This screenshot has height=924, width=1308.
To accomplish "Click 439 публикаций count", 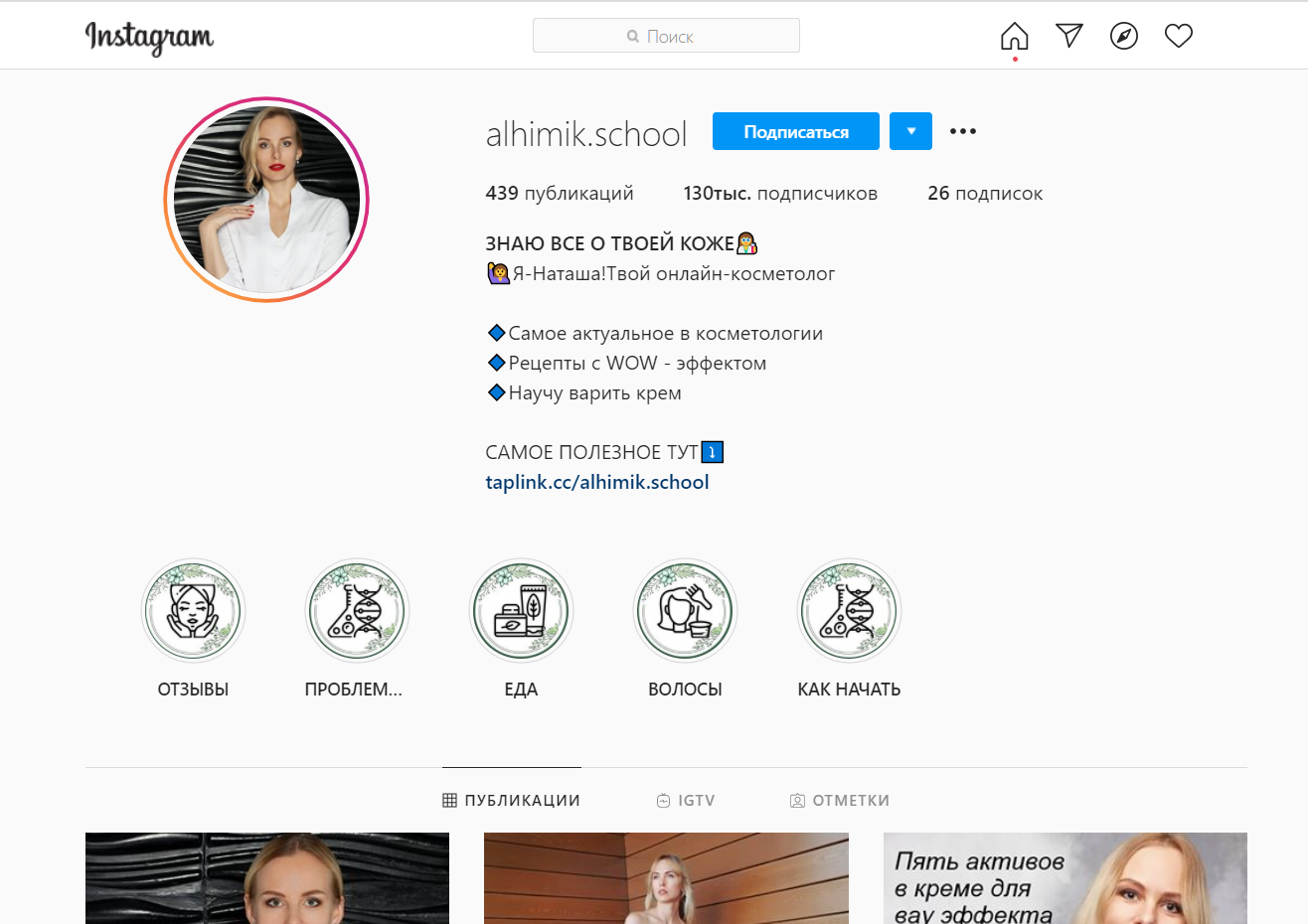I will [560, 193].
